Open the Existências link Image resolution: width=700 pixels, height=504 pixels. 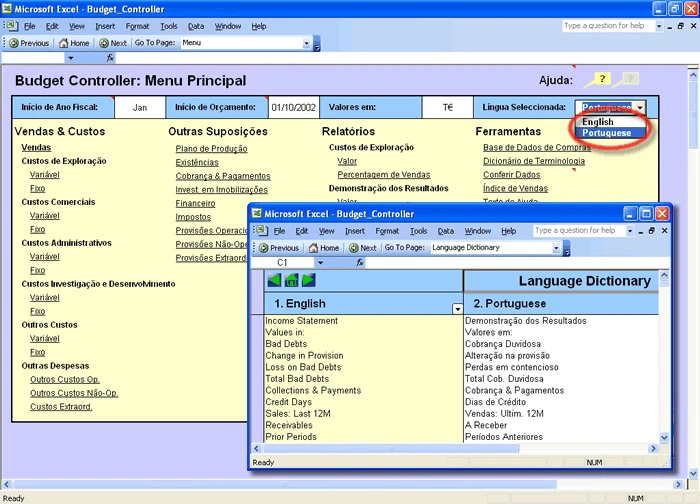[197, 162]
